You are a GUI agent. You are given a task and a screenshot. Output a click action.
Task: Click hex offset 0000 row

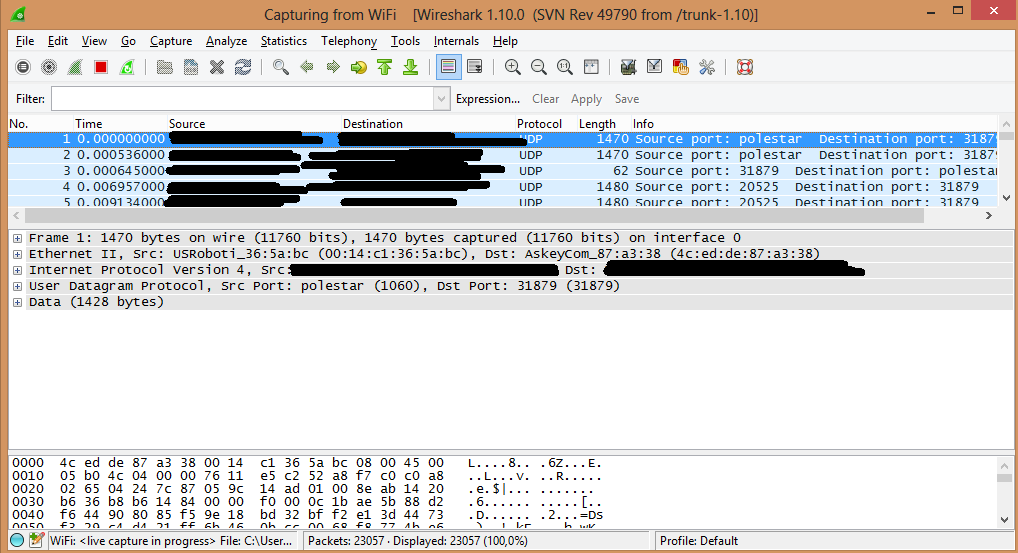pos(308,463)
